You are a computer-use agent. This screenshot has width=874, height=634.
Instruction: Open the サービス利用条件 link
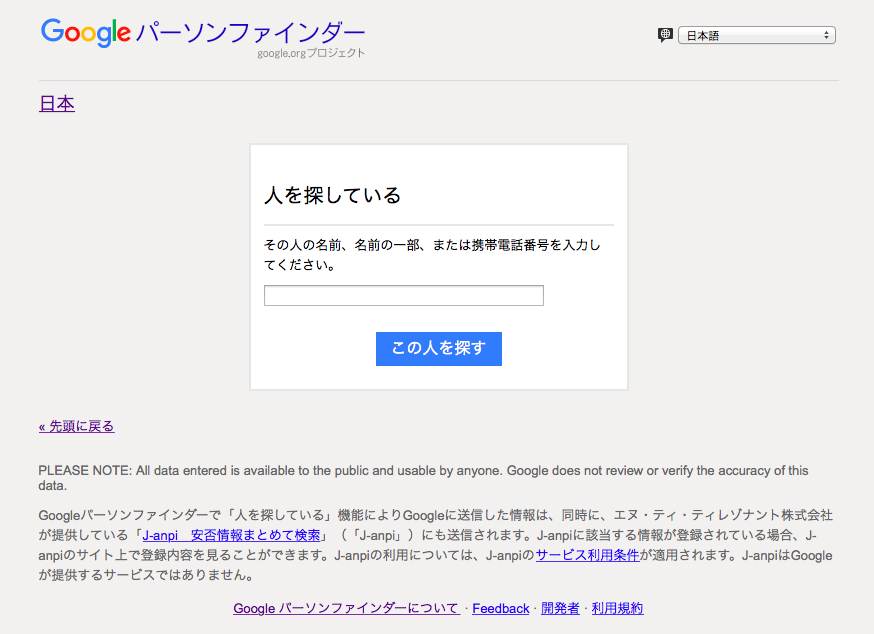pos(587,555)
